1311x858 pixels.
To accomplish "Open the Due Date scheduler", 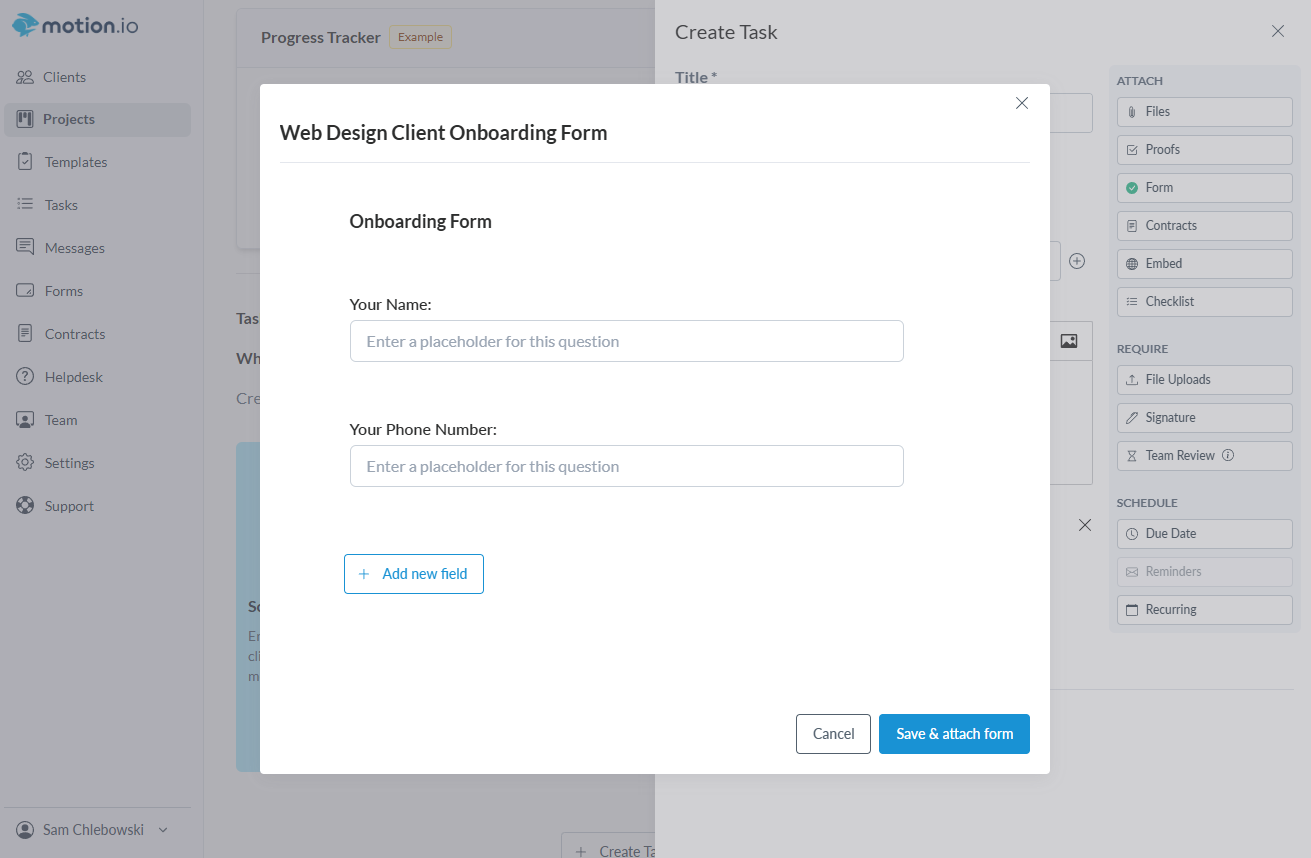I will click(x=1204, y=534).
